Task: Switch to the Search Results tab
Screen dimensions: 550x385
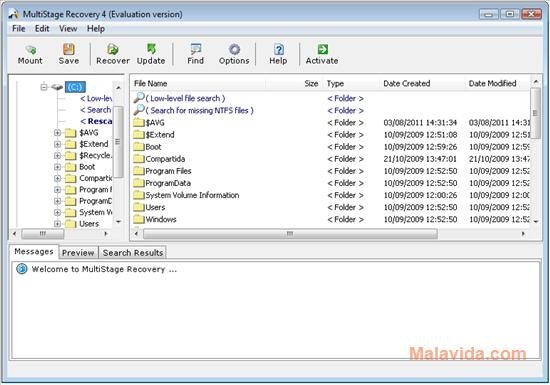Action: click(x=133, y=252)
